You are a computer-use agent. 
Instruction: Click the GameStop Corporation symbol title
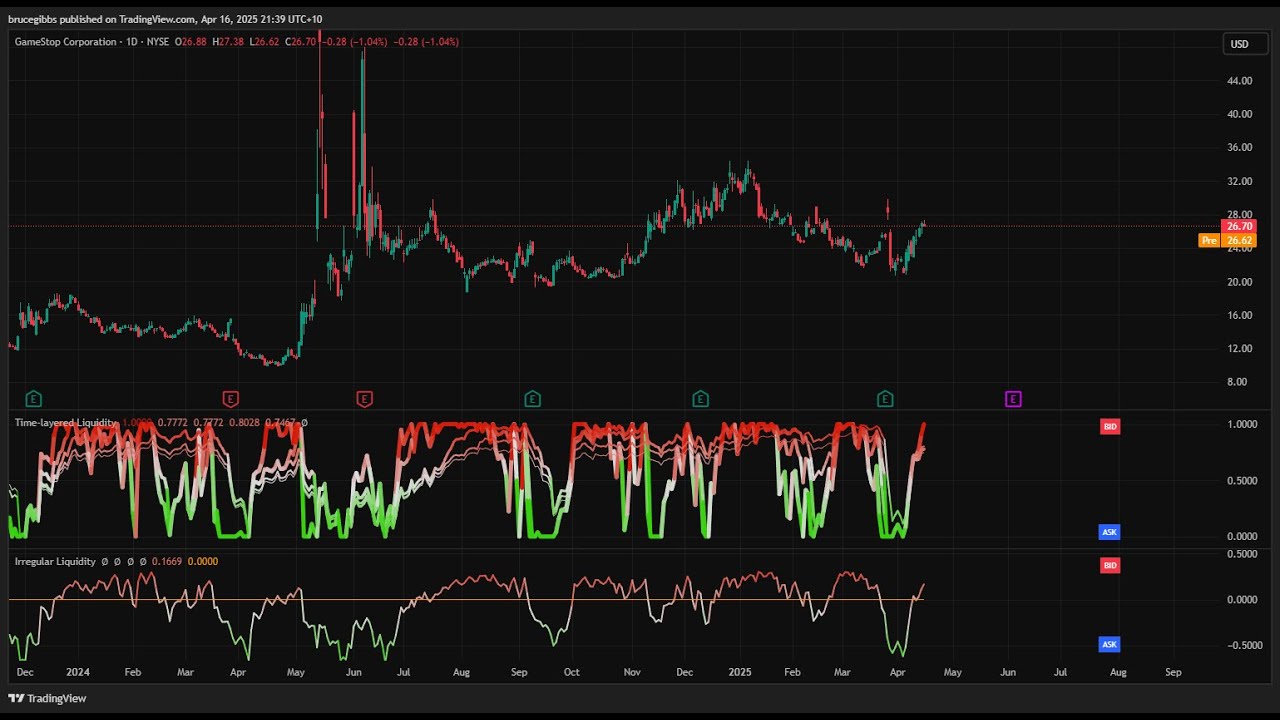[x=65, y=42]
